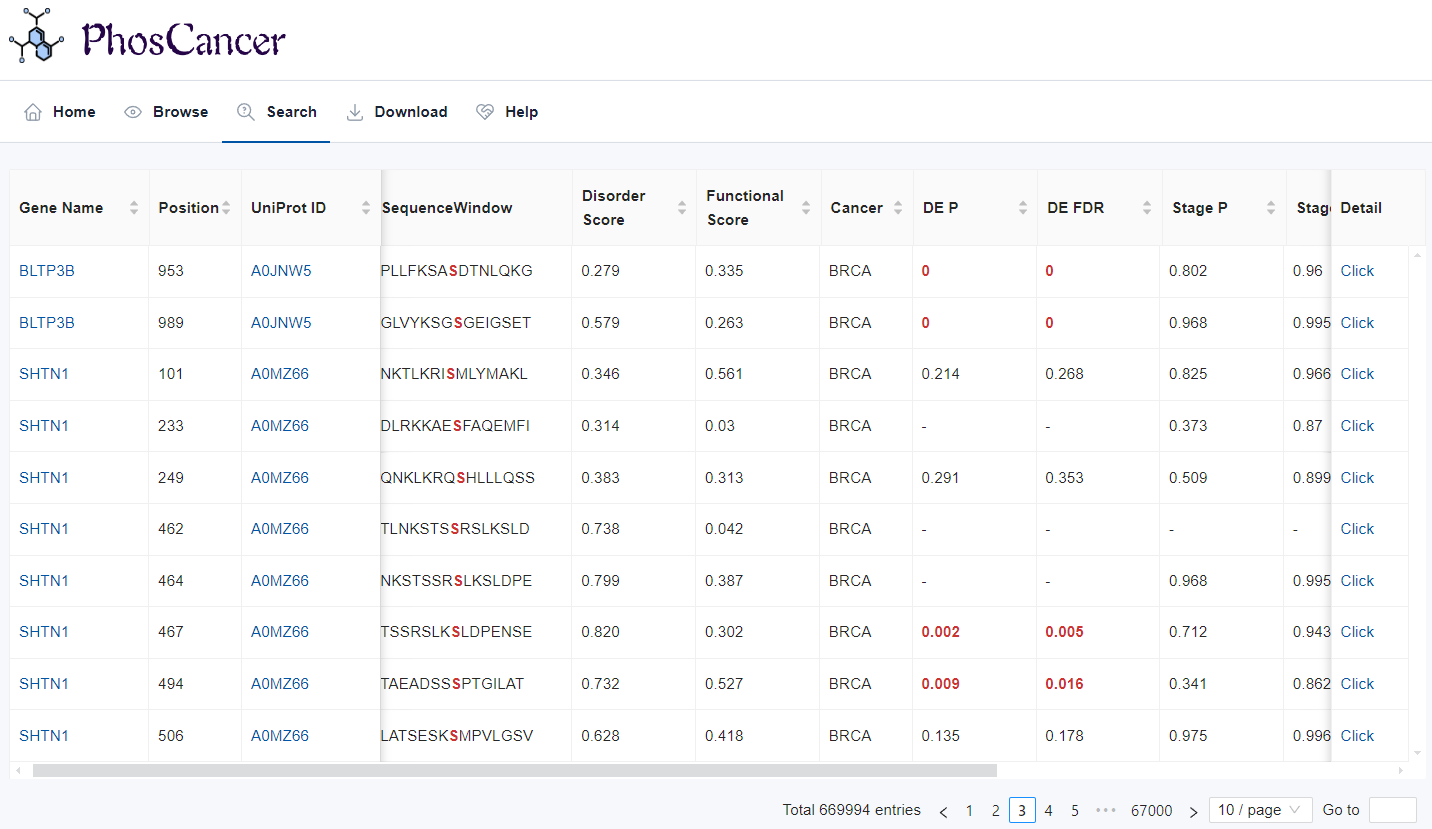Click disorder score 0.820

pyautogui.click(x=601, y=632)
